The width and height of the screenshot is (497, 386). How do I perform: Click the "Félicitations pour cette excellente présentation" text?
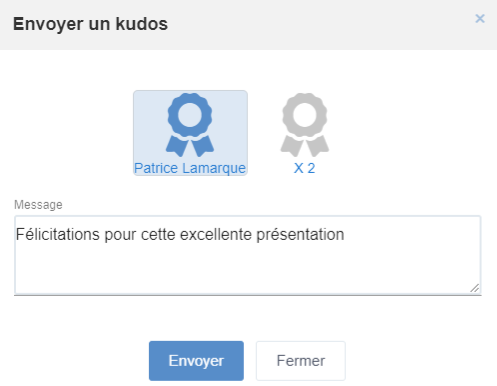tap(180, 234)
